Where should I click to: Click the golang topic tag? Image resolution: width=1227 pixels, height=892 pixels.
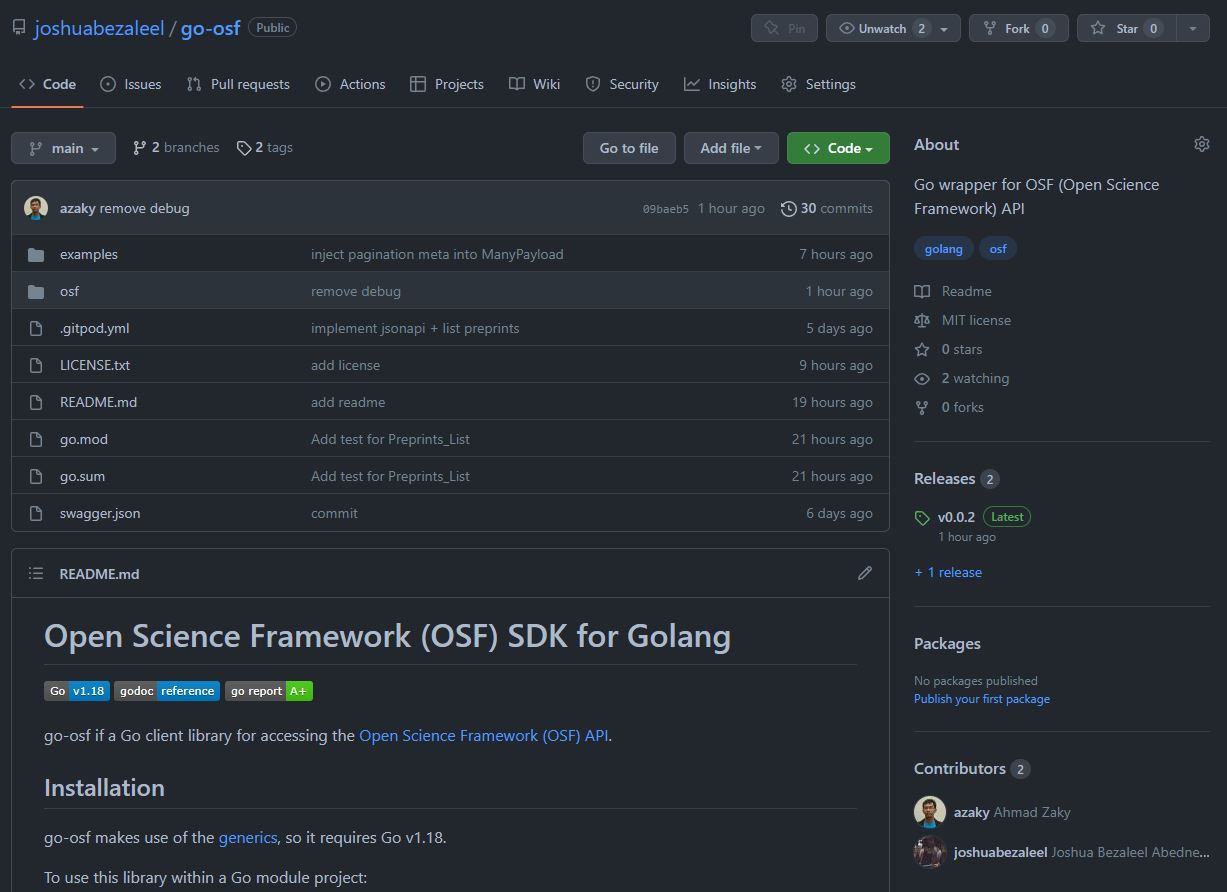pos(943,249)
